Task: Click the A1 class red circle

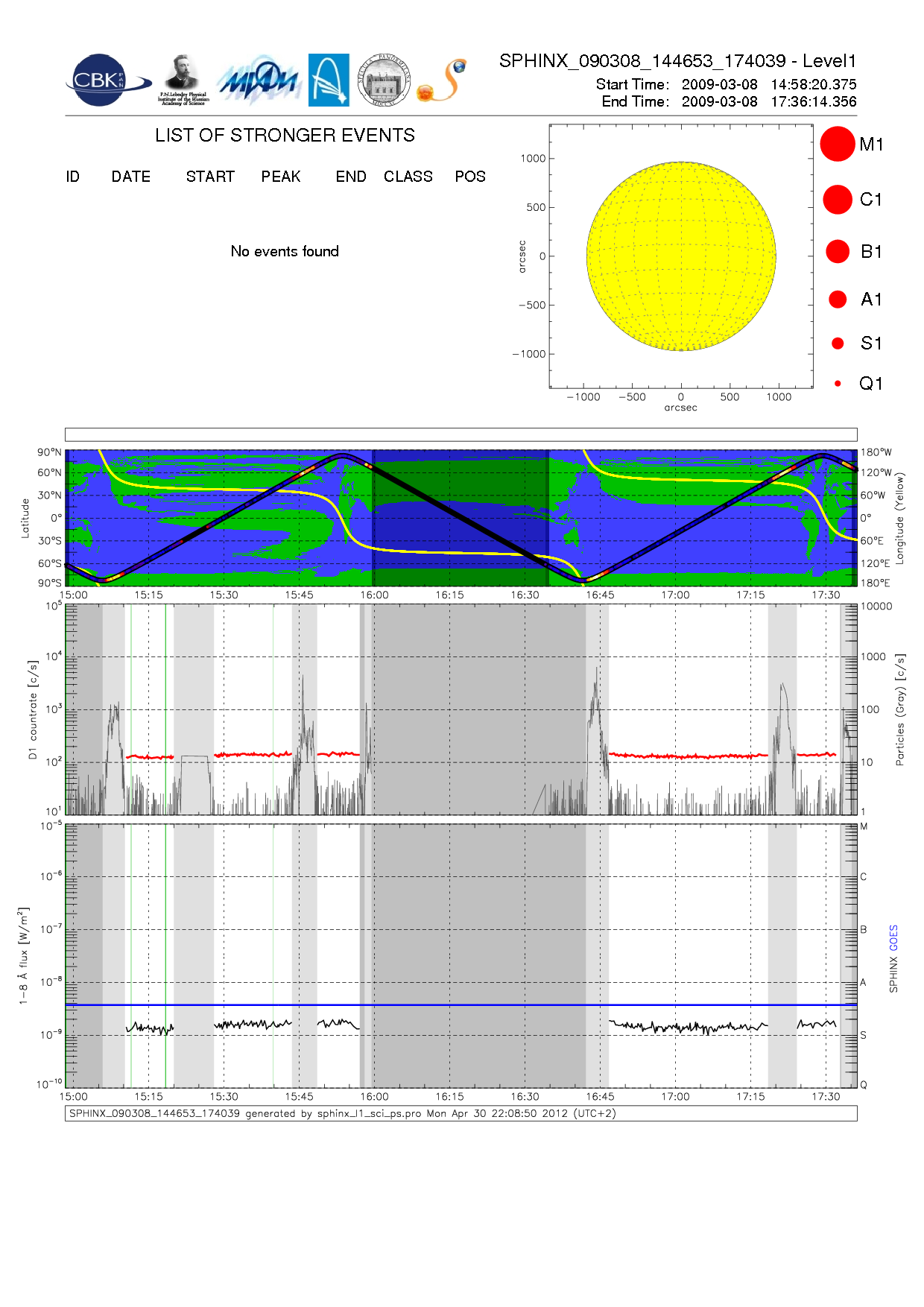Action: [838, 300]
